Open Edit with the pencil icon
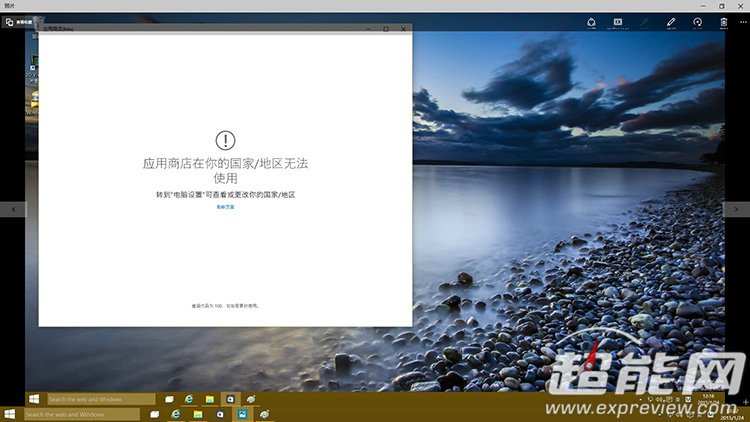 671,21
